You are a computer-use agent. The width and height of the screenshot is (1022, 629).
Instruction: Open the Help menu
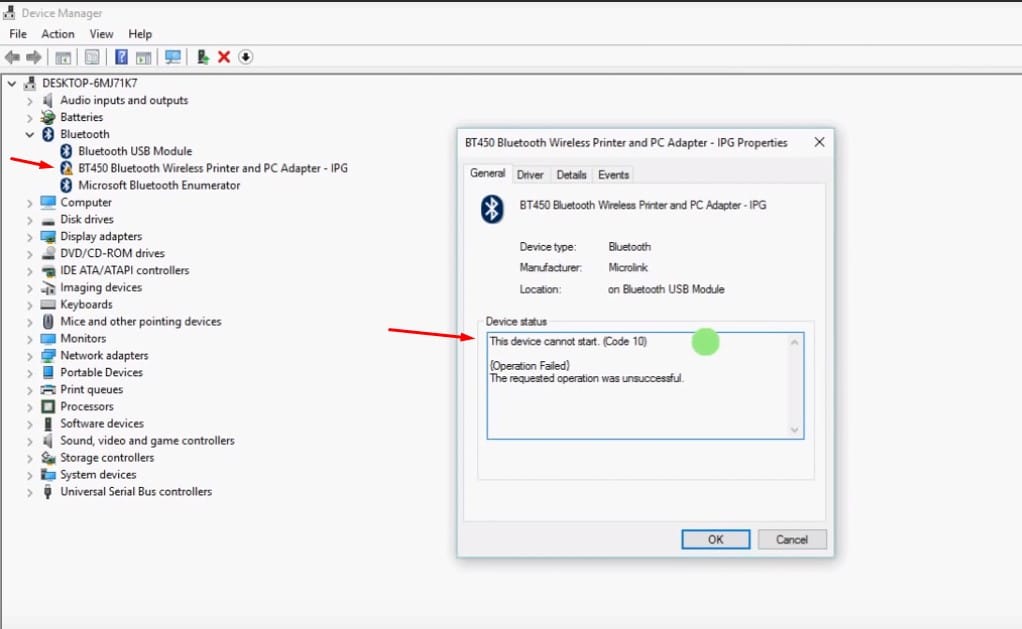pyautogui.click(x=139, y=34)
